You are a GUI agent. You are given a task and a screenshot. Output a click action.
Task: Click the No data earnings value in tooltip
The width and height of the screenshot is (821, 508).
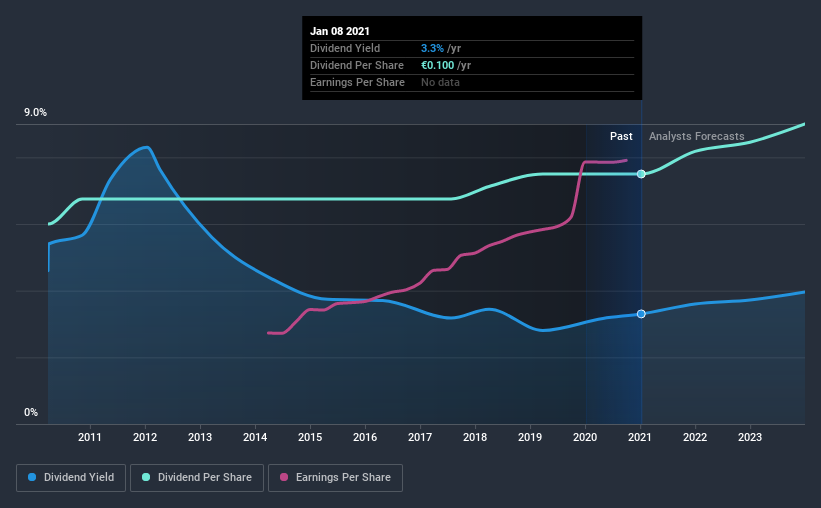(440, 82)
